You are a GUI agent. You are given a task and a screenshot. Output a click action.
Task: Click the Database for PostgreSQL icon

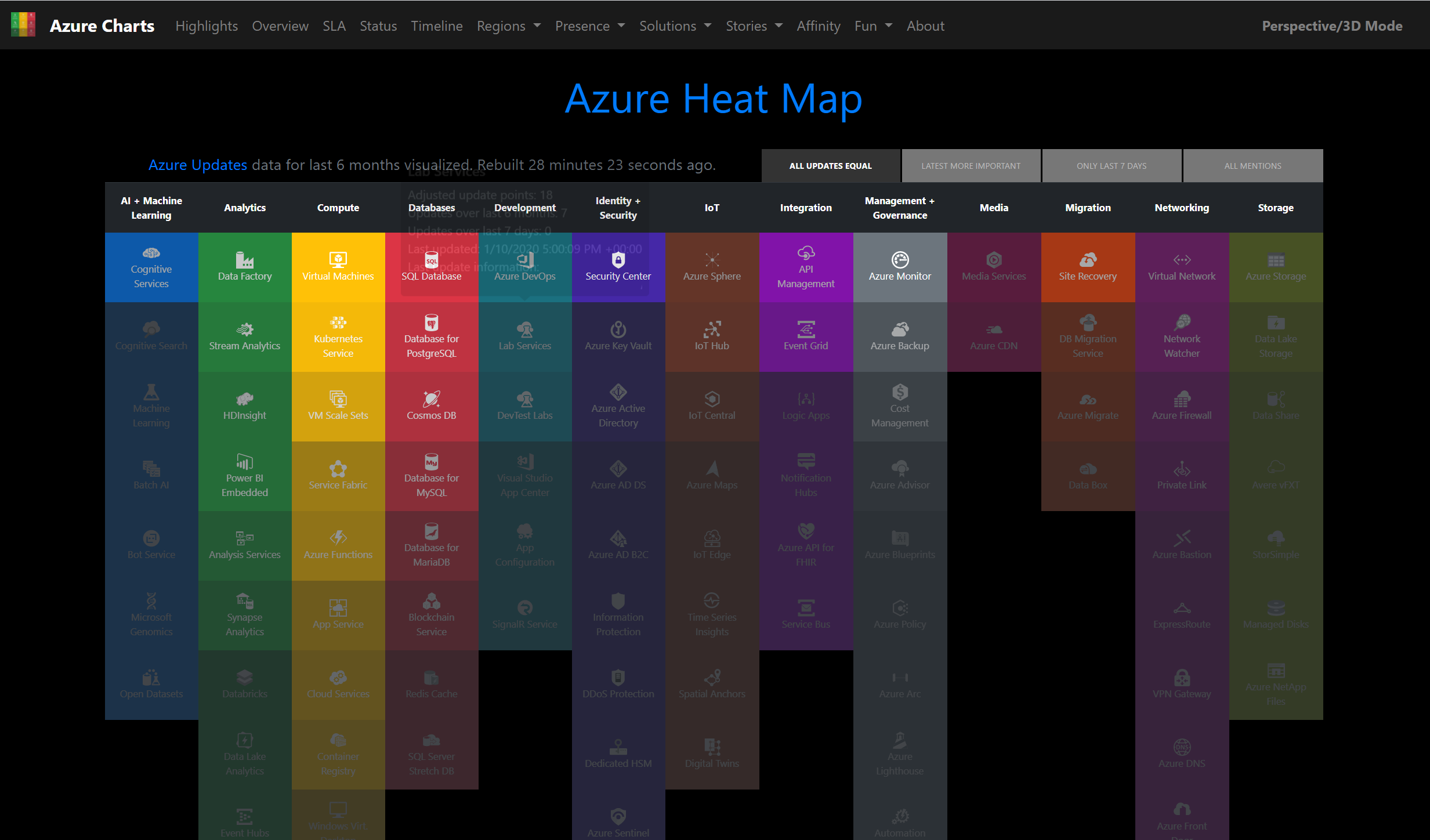432,322
